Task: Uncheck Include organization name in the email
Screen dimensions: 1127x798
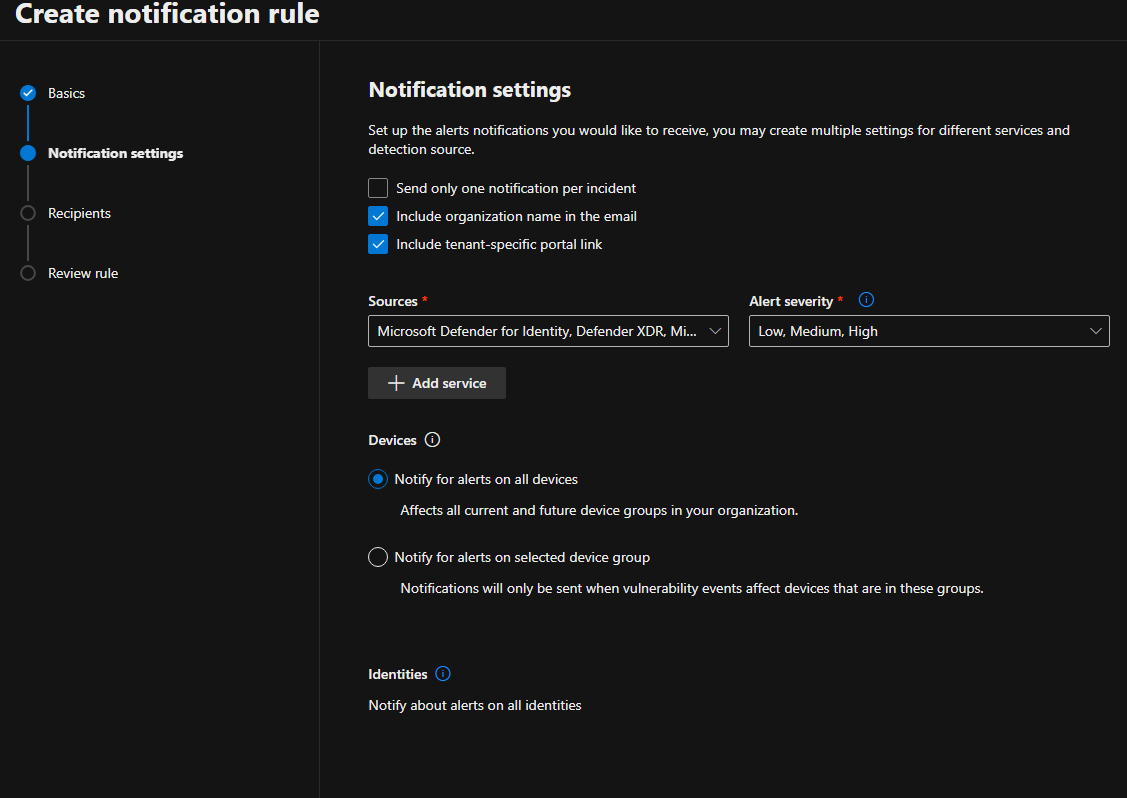Action: (x=378, y=216)
